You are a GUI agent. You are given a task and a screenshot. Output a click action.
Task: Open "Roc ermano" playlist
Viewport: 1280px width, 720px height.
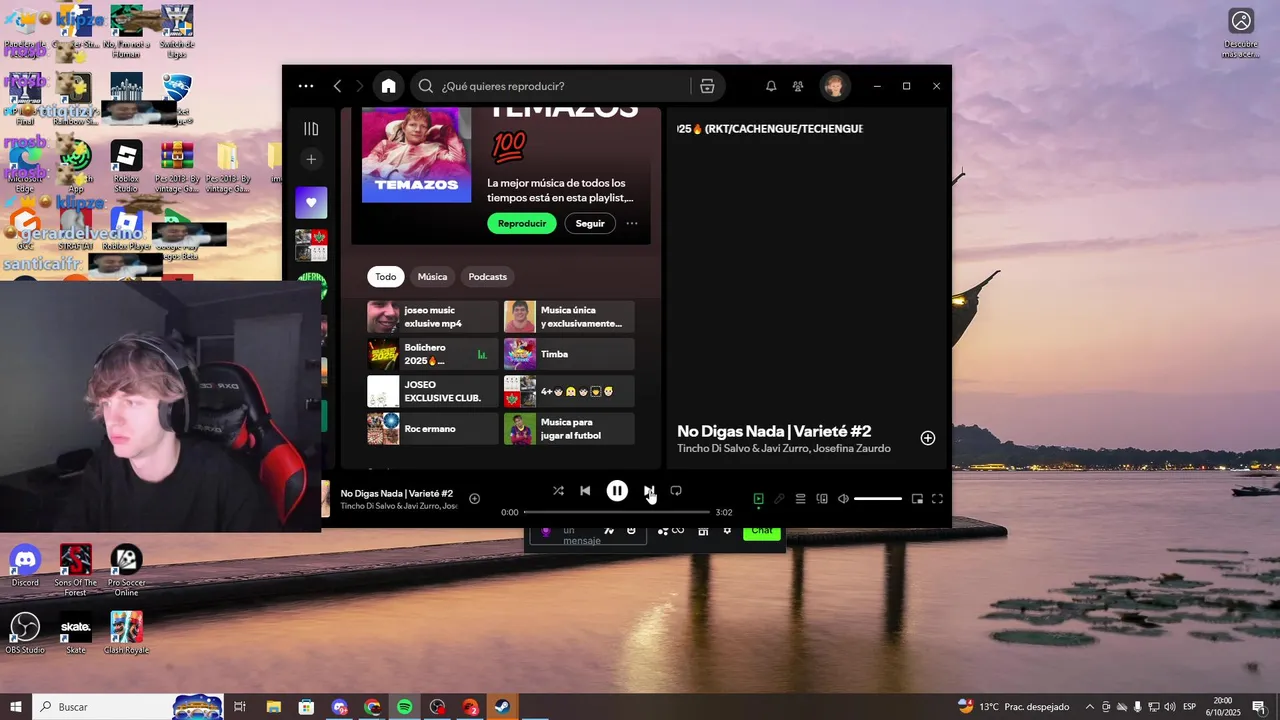[432, 428]
